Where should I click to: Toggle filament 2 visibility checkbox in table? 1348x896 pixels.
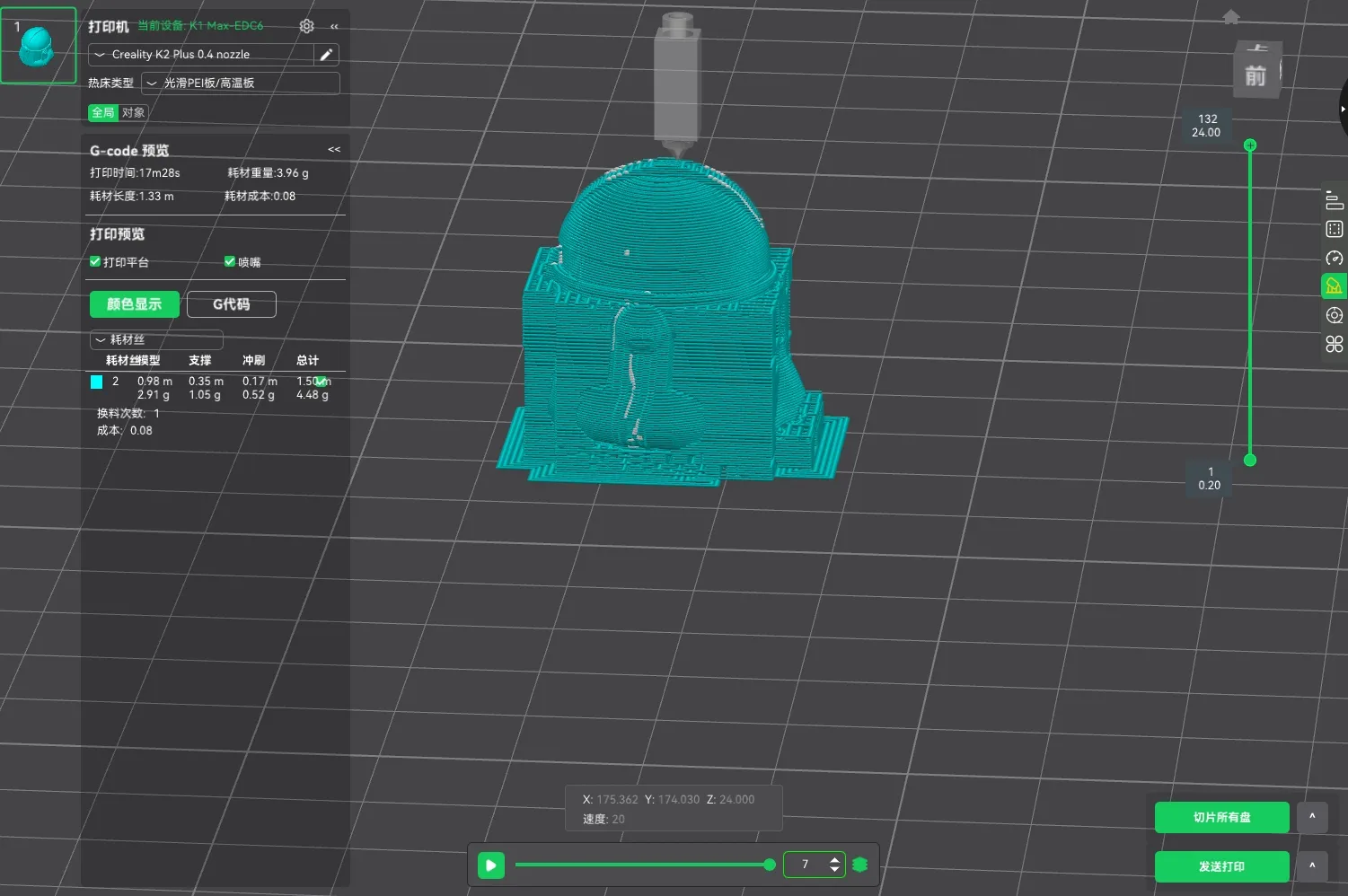pyautogui.click(x=321, y=382)
